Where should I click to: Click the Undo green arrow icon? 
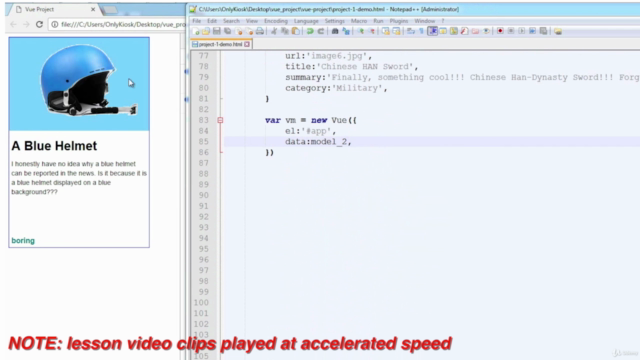(x=310, y=31)
